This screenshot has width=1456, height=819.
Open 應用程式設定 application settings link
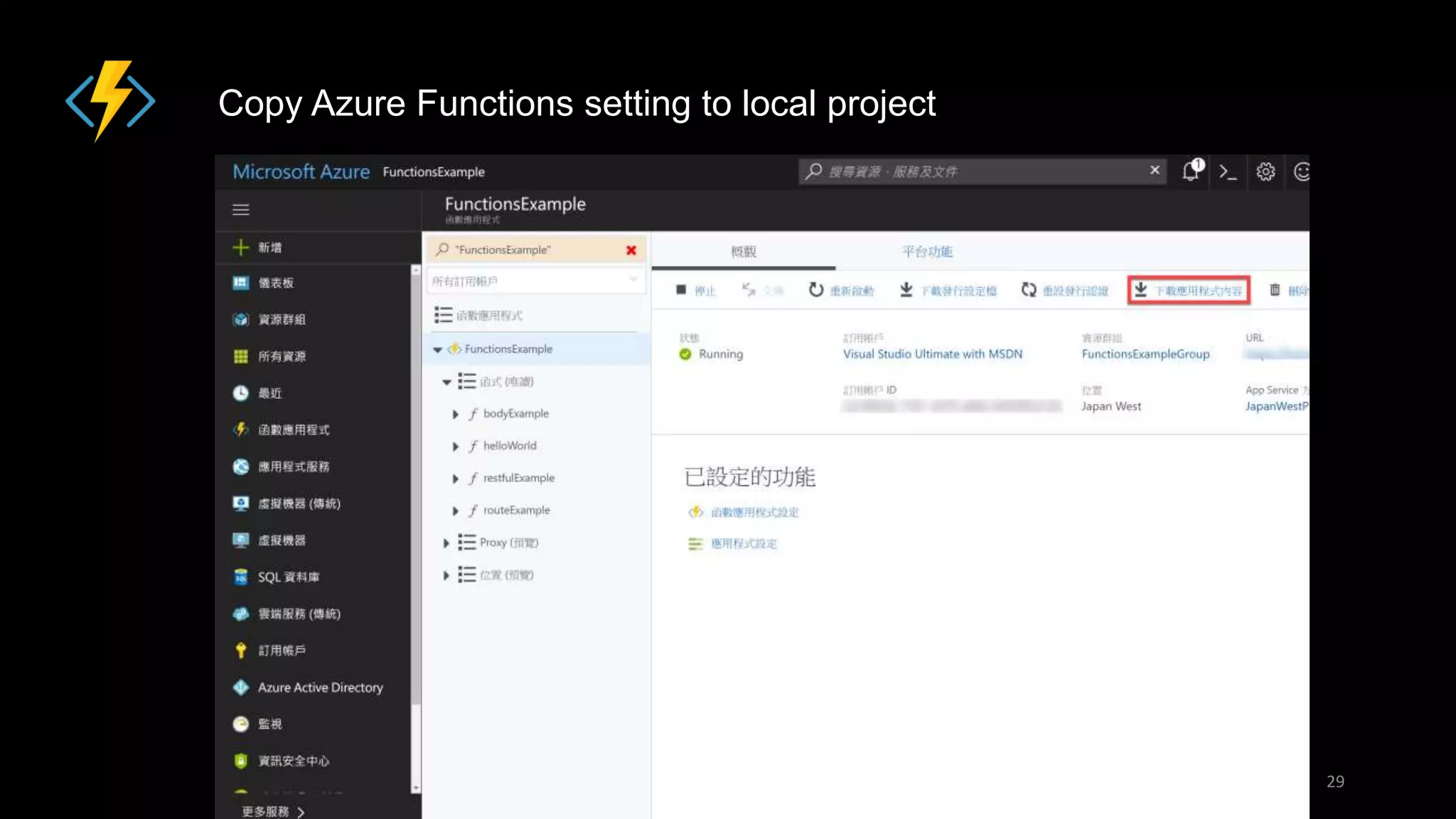(x=744, y=544)
